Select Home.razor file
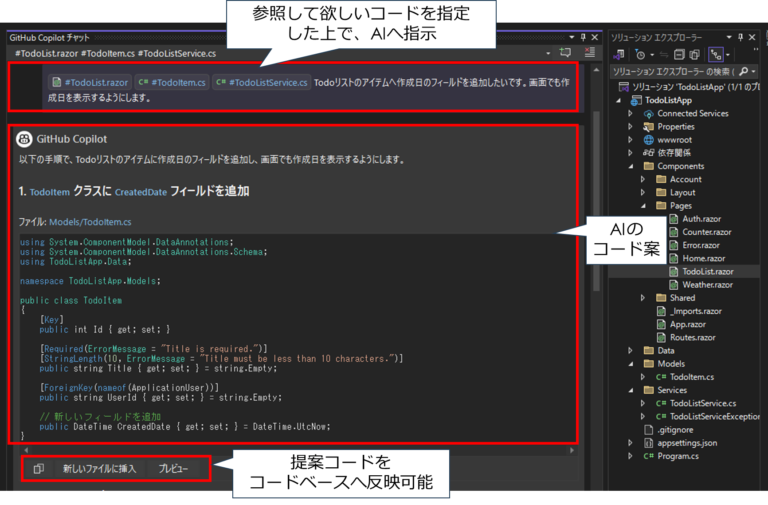768x505 pixels. pos(703,259)
